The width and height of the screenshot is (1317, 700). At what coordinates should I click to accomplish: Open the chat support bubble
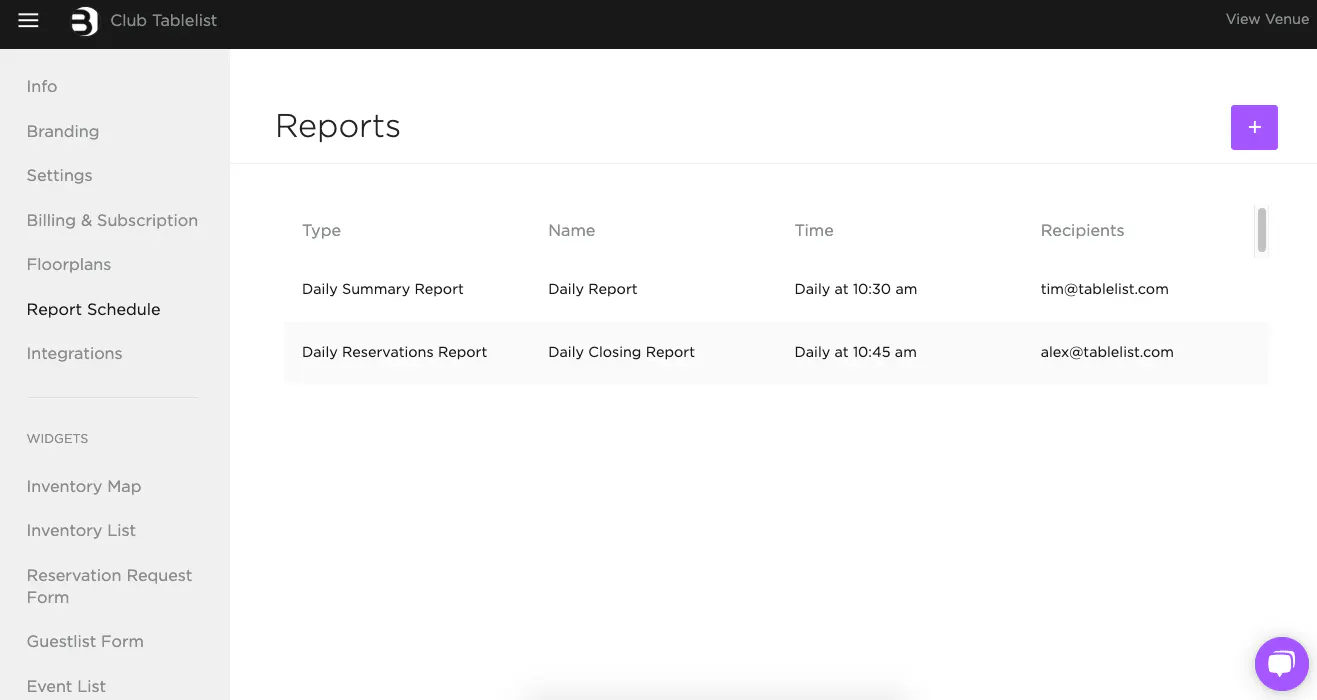pyautogui.click(x=1281, y=663)
